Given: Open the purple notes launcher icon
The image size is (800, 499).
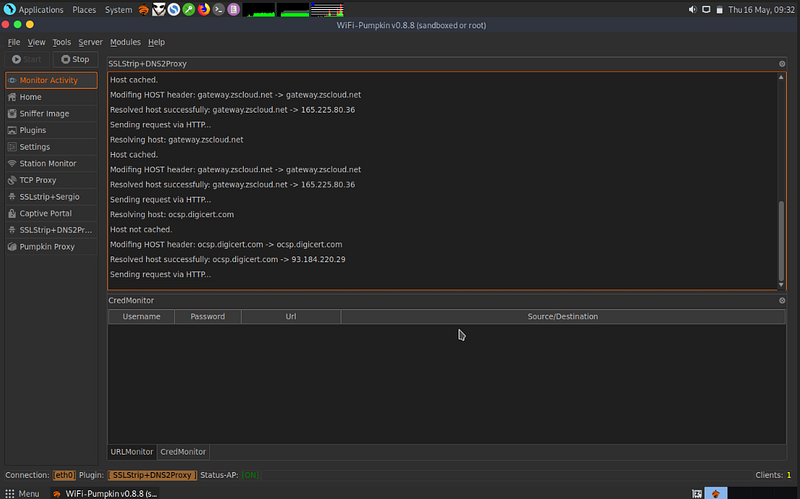Looking at the screenshot, I should 233,10.
